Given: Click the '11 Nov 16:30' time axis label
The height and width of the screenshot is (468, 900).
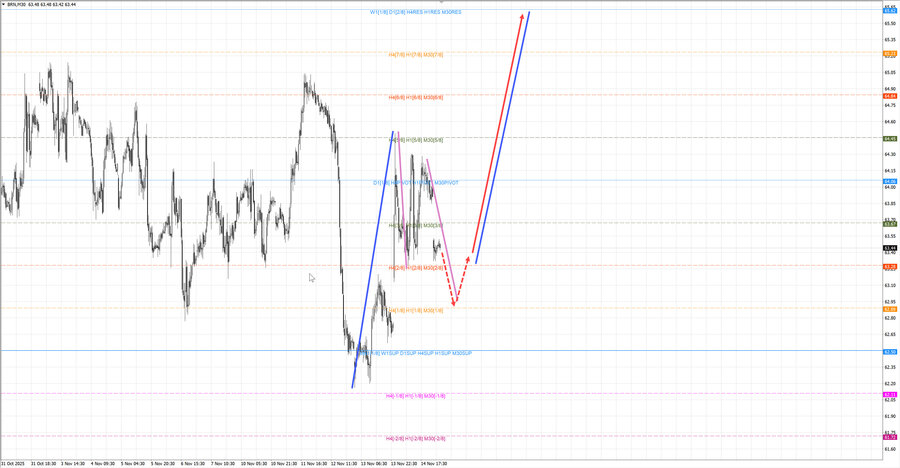Looking at the screenshot, I should point(313,463).
